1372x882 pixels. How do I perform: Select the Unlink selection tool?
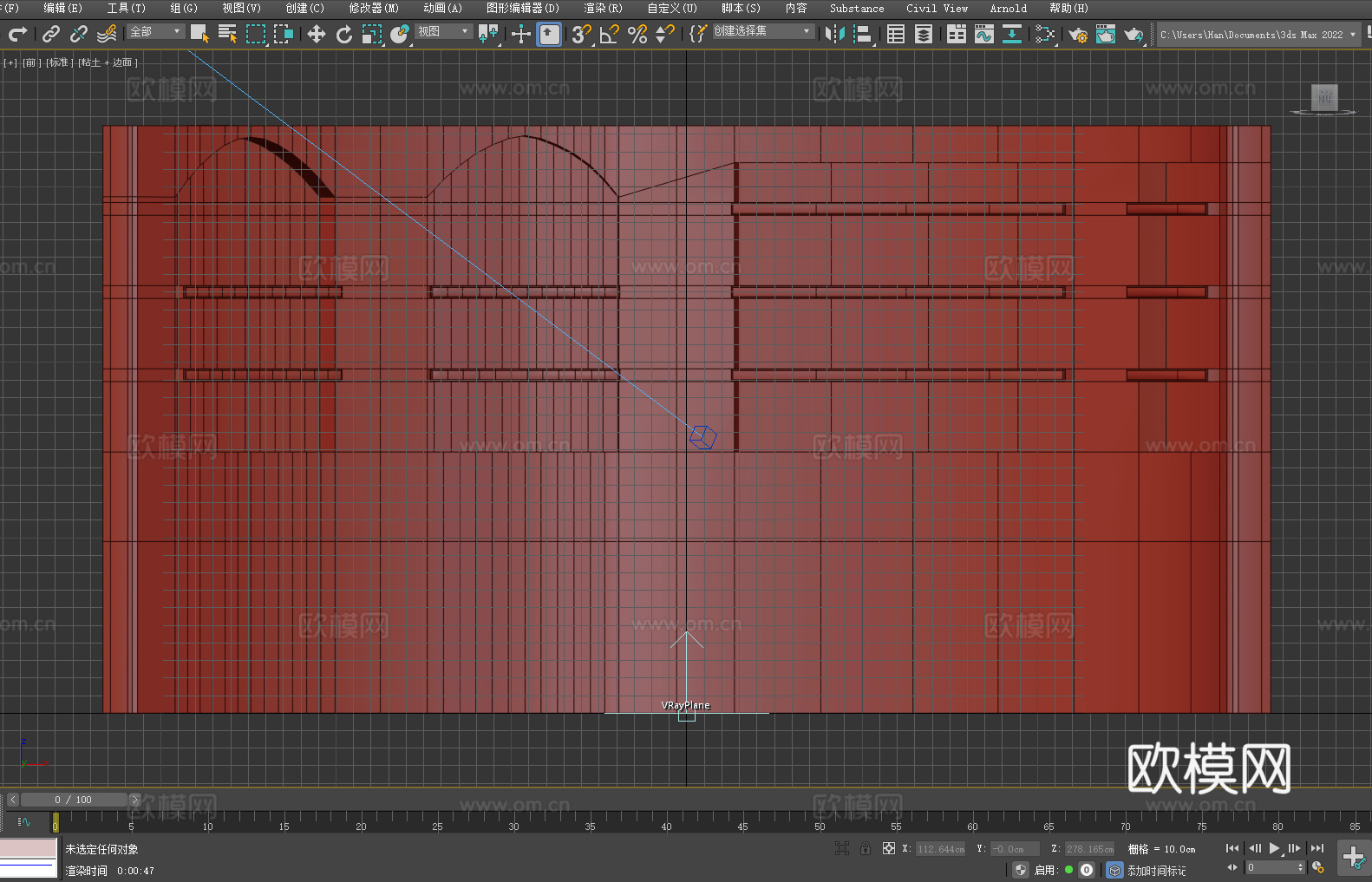[79, 35]
